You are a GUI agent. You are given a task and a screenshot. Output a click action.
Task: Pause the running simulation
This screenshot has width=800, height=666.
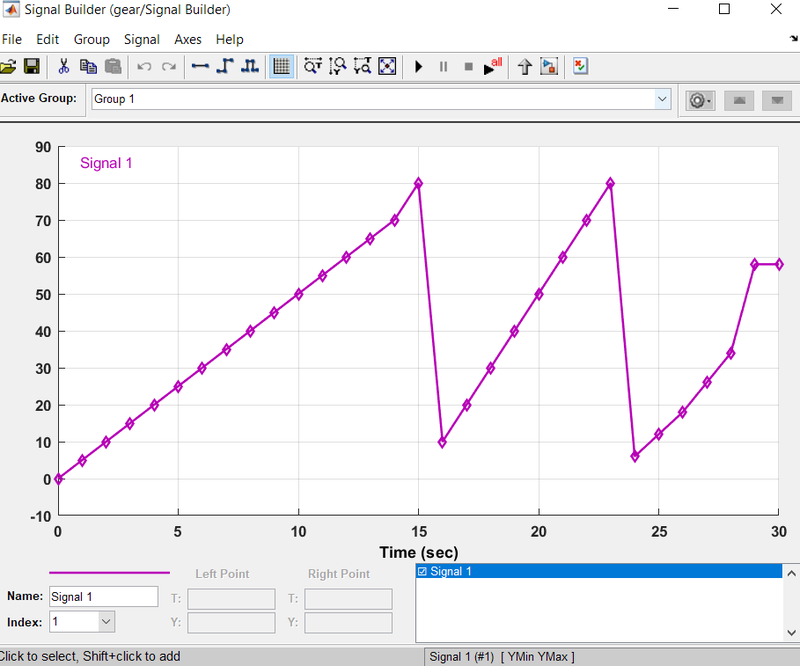[443, 66]
